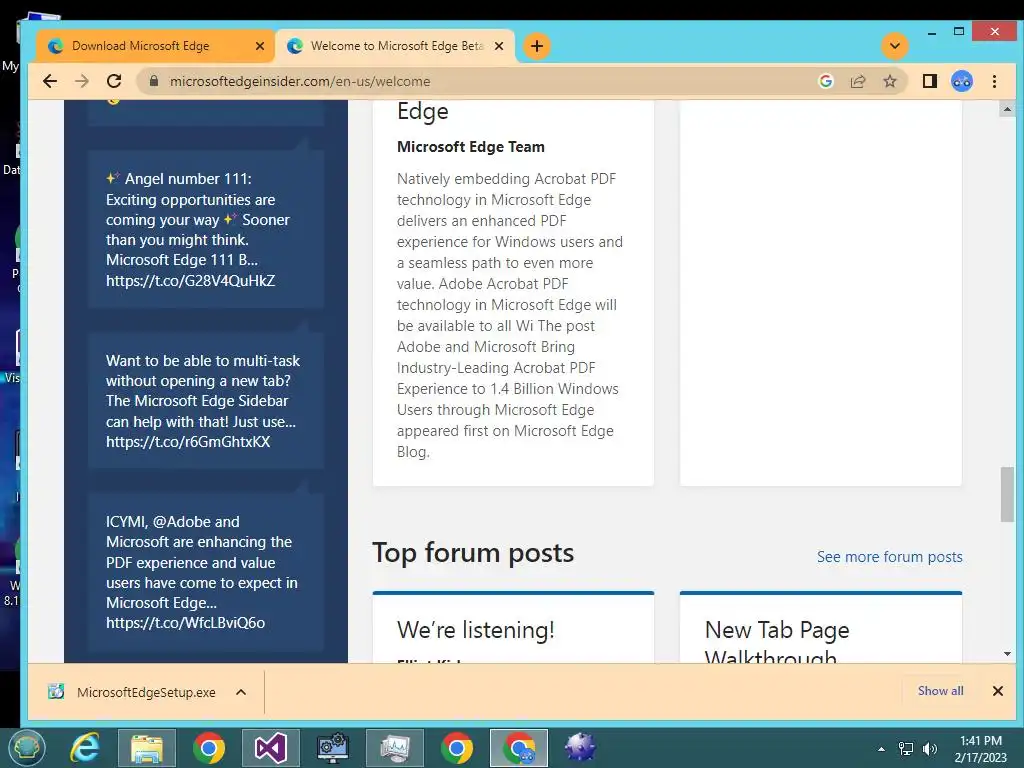Close the downloads bar

tap(997, 691)
